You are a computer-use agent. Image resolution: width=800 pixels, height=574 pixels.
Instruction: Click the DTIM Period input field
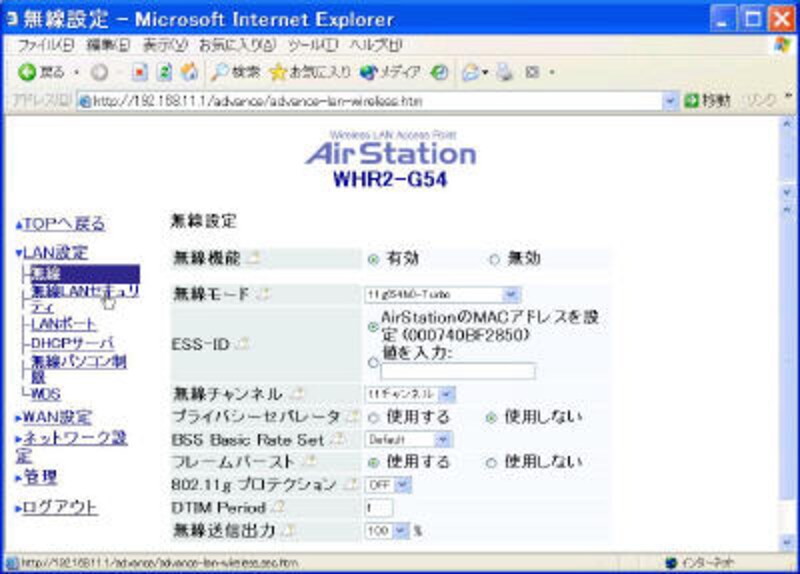(x=379, y=508)
